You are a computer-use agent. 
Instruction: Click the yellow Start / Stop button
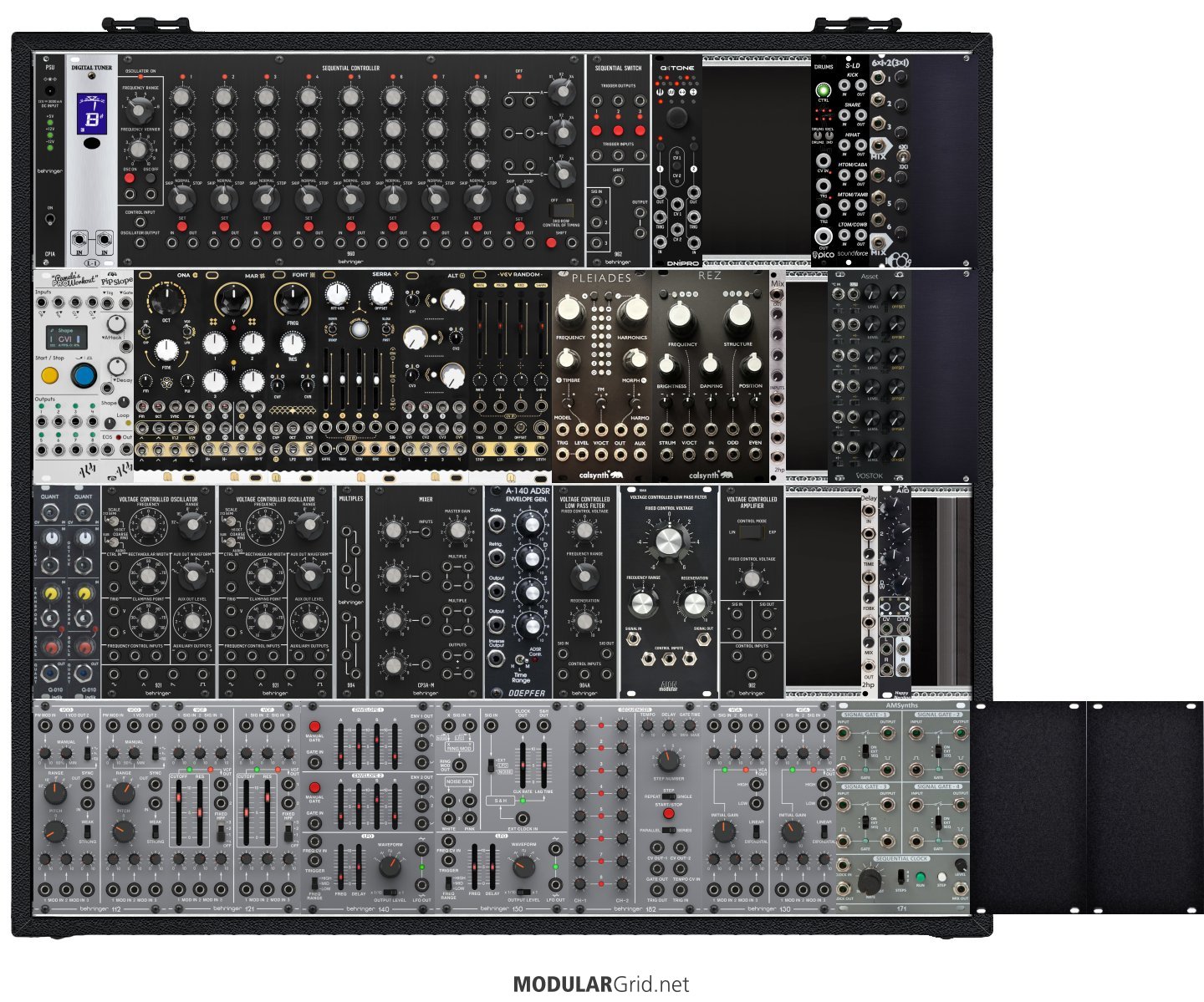coord(49,375)
